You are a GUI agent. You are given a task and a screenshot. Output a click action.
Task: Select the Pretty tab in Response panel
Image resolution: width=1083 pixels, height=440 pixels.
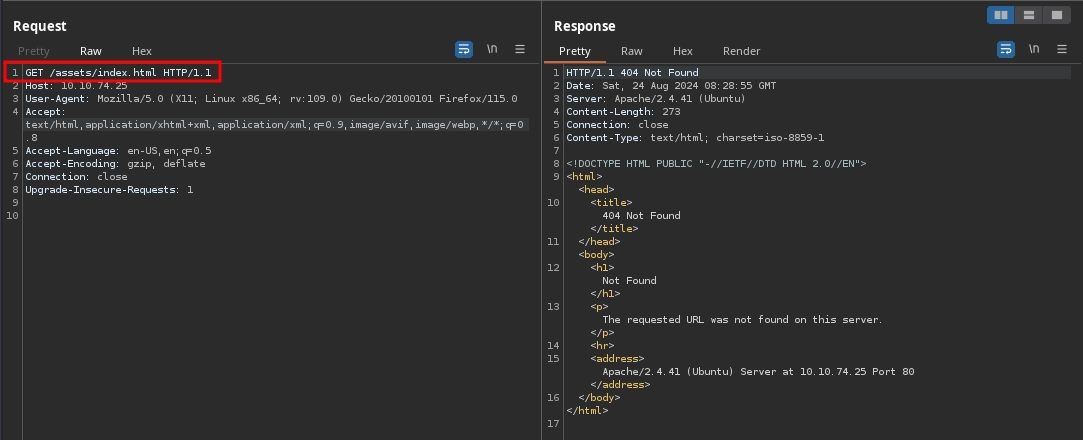[575, 51]
